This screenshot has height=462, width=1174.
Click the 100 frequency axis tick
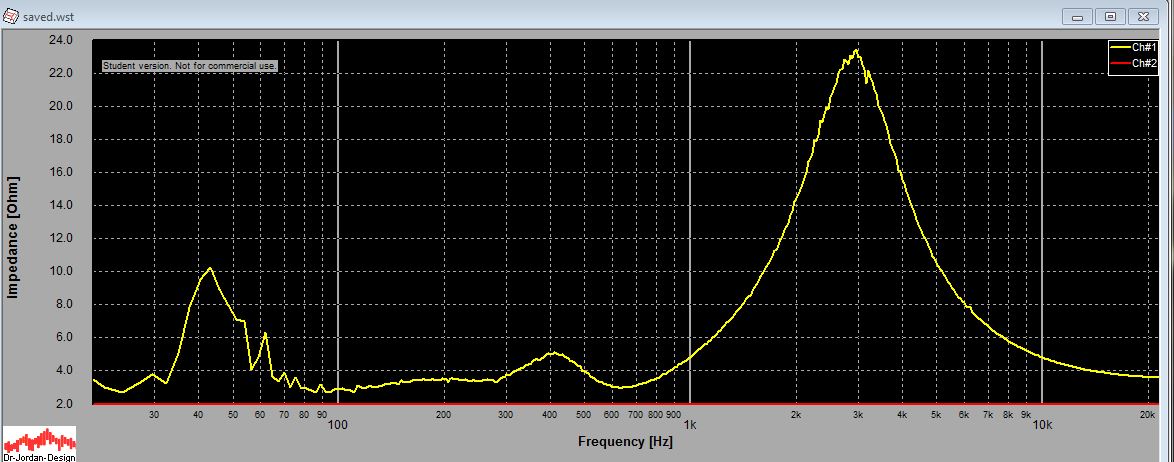(x=338, y=423)
